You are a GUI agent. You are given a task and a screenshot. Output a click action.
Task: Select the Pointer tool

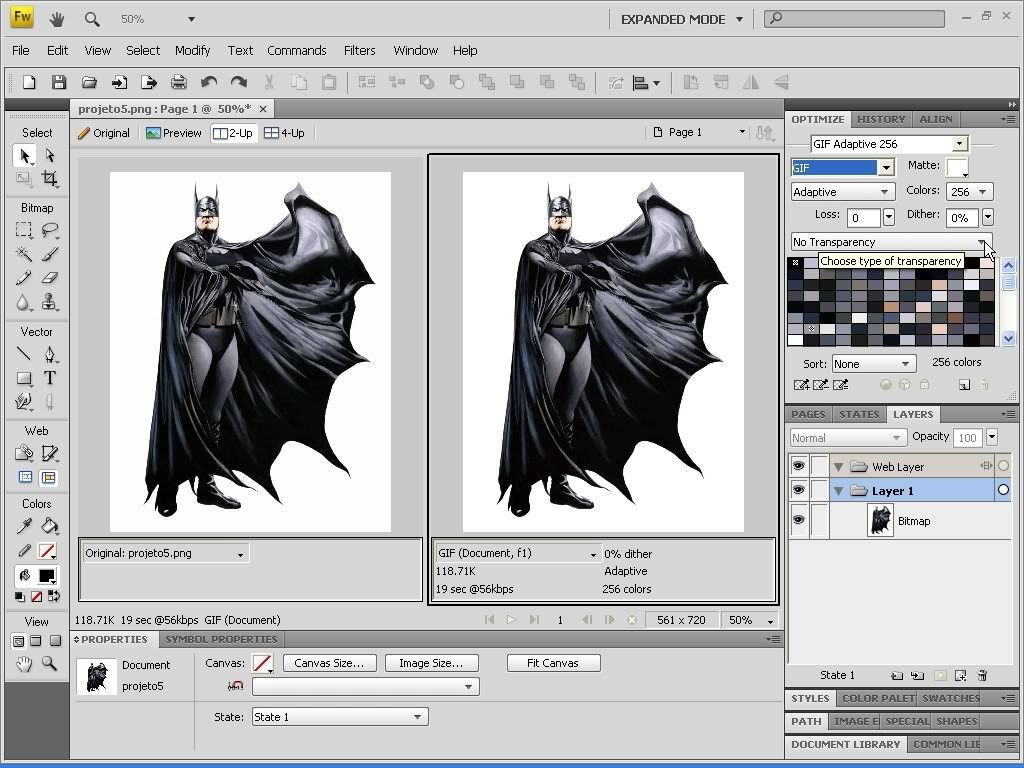[x=24, y=155]
